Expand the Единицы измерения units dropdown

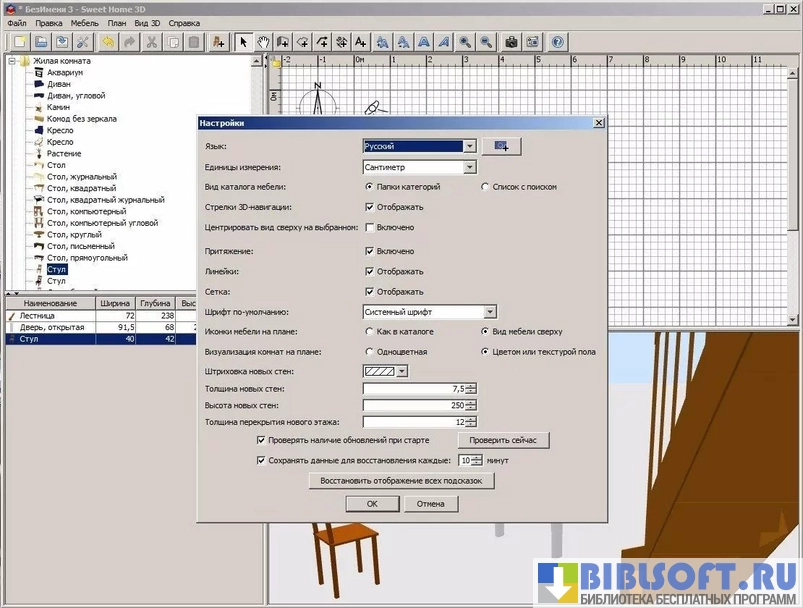click(469, 168)
